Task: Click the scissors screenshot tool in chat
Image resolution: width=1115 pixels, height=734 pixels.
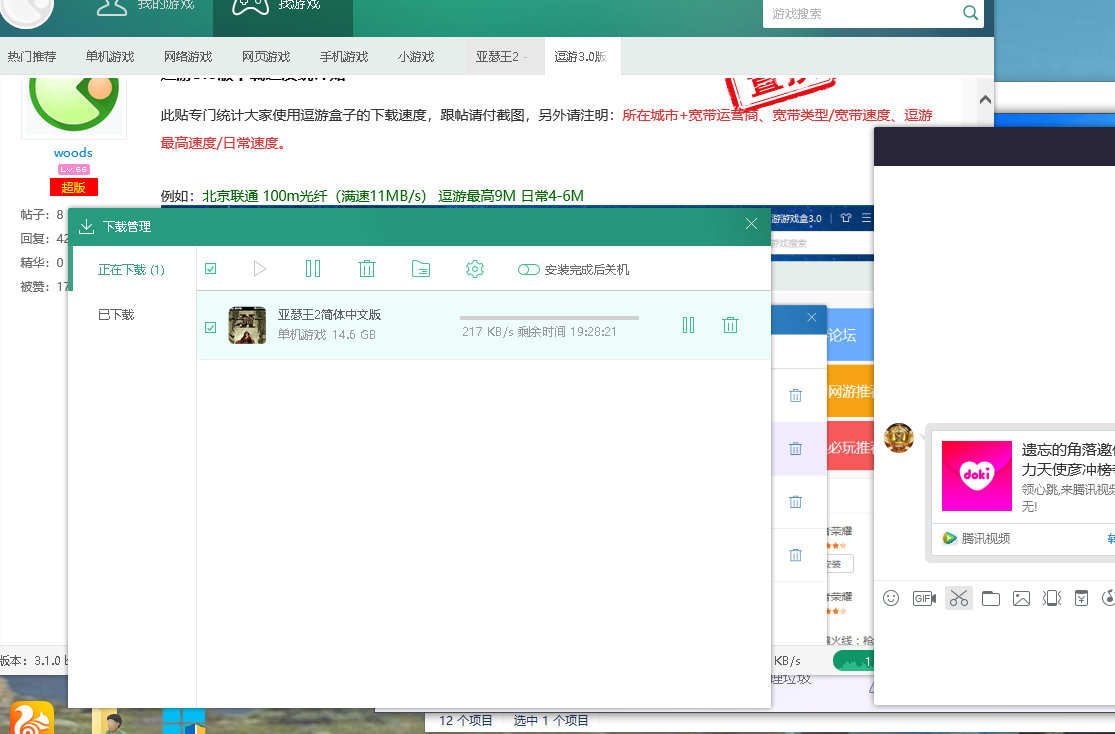Action: tap(959, 598)
